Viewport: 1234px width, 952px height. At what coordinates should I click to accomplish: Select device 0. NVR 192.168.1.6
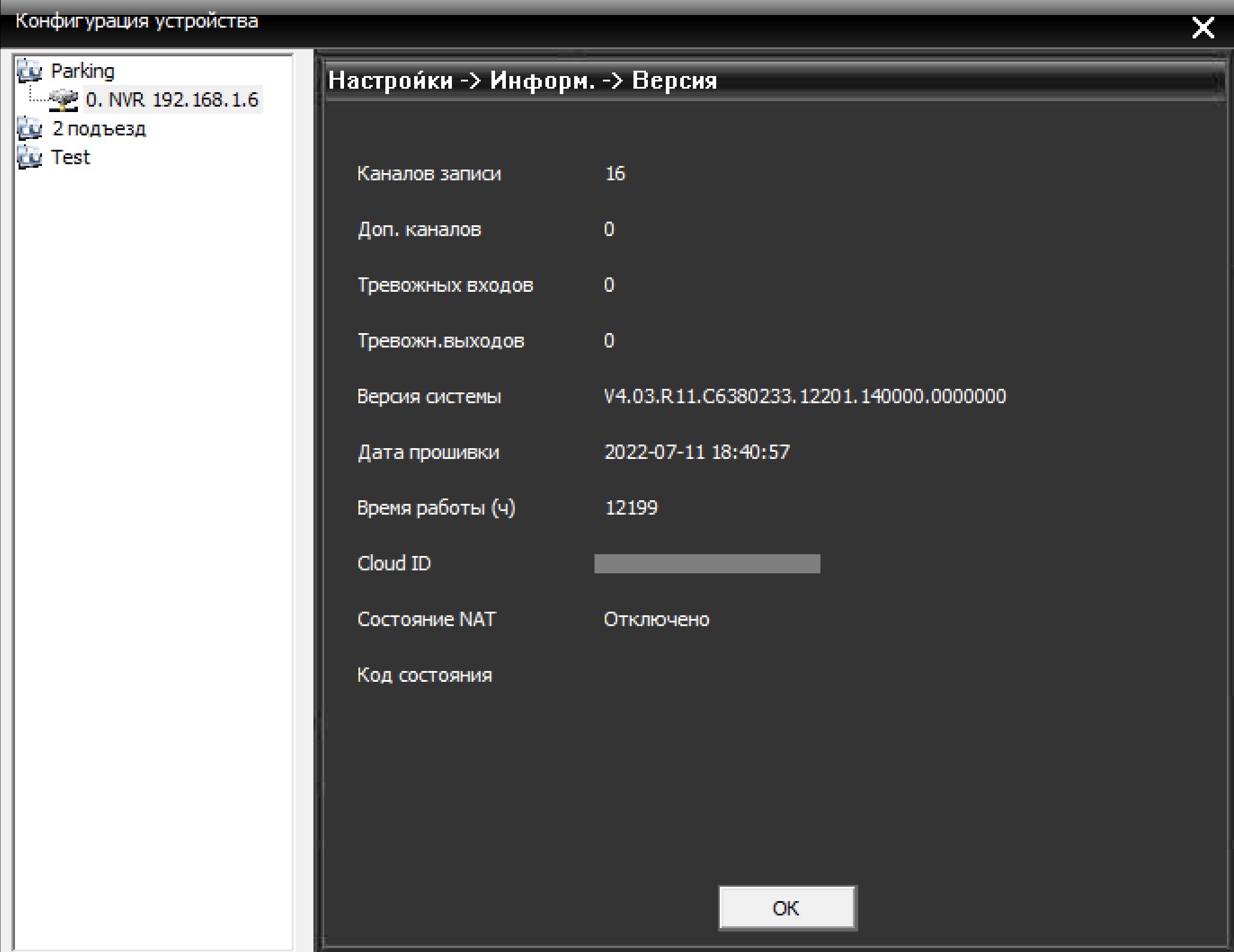click(x=172, y=99)
